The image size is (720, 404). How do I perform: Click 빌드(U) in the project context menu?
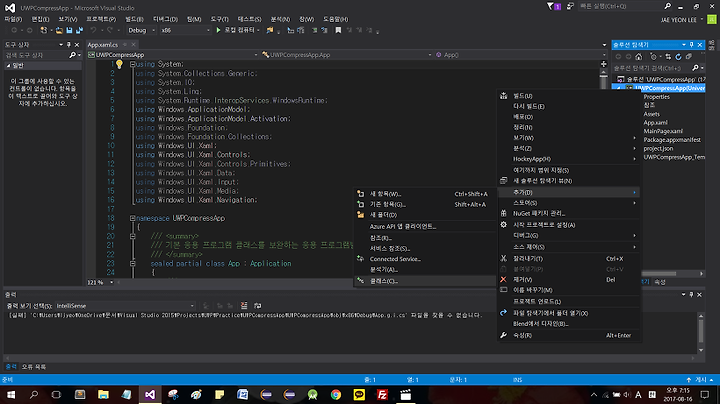pyautogui.click(x=569, y=96)
